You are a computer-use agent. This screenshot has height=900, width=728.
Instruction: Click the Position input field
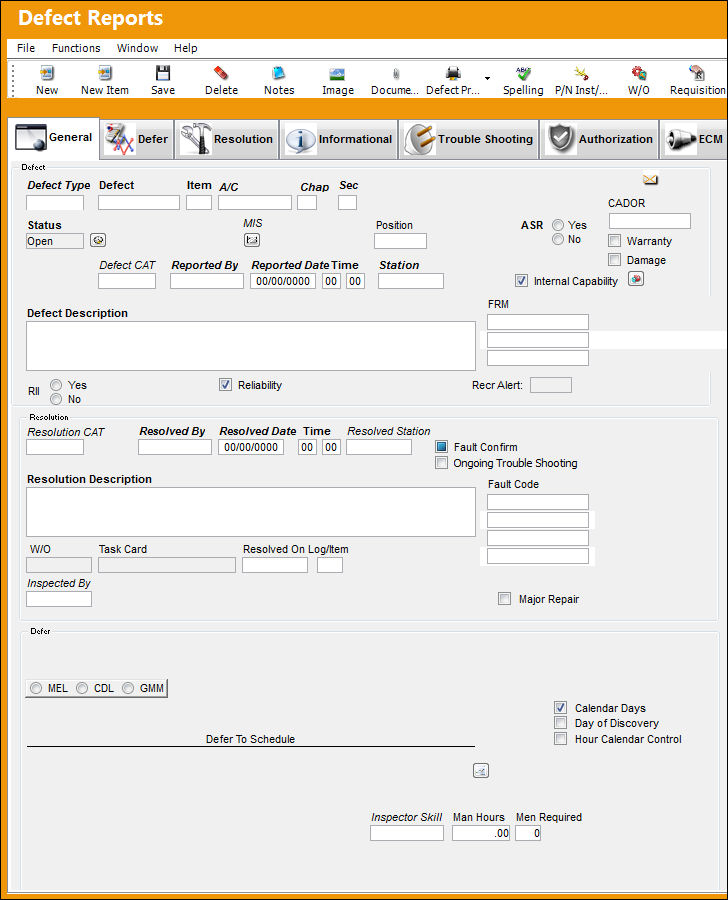[400, 240]
